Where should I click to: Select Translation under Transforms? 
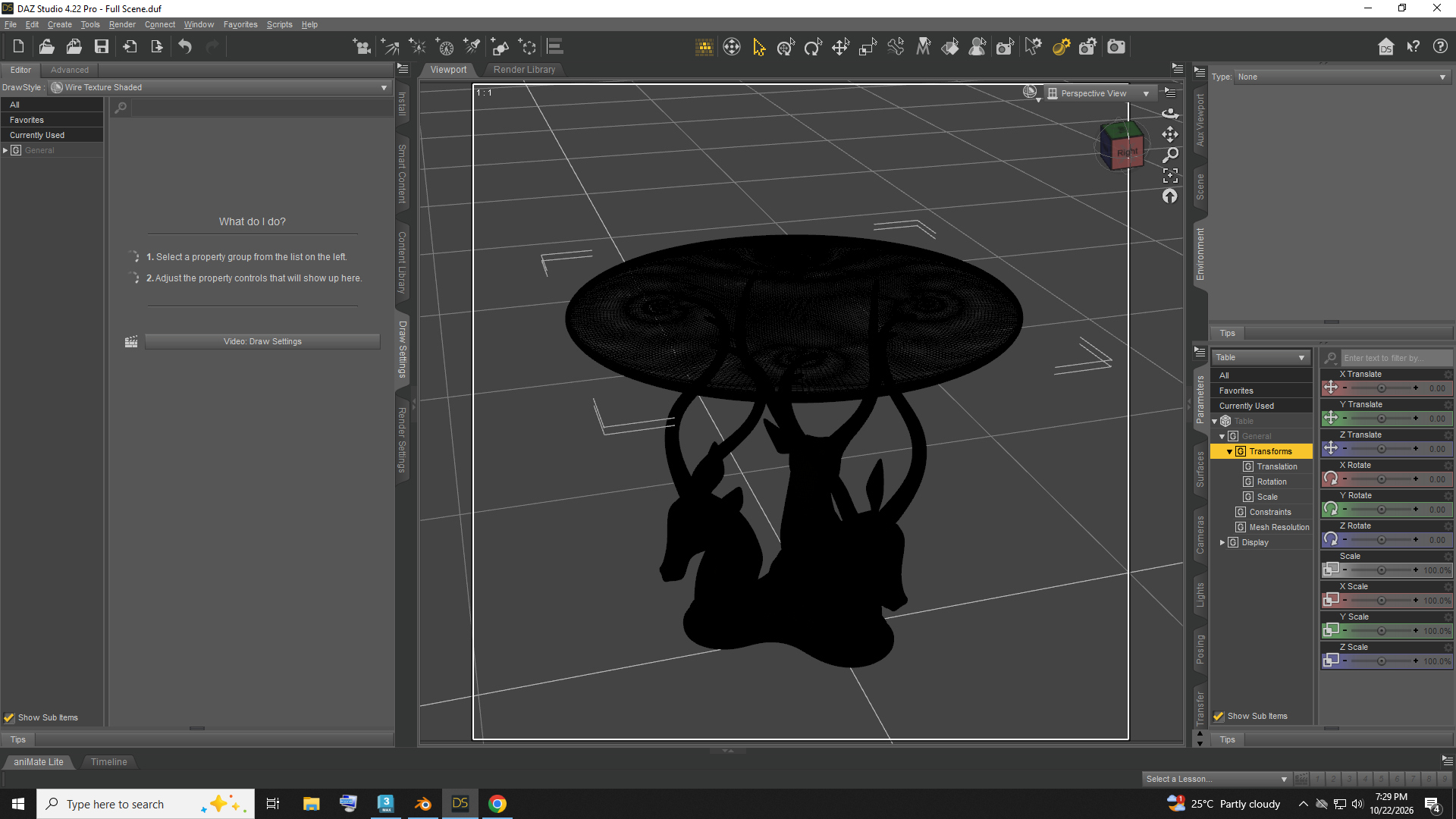click(x=1276, y=466)
